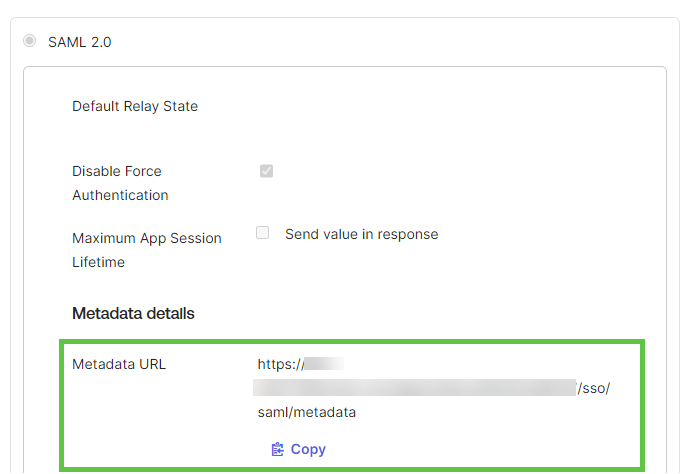
Task: Click the Maximum App Session label
Action: [x=147, y=239]
